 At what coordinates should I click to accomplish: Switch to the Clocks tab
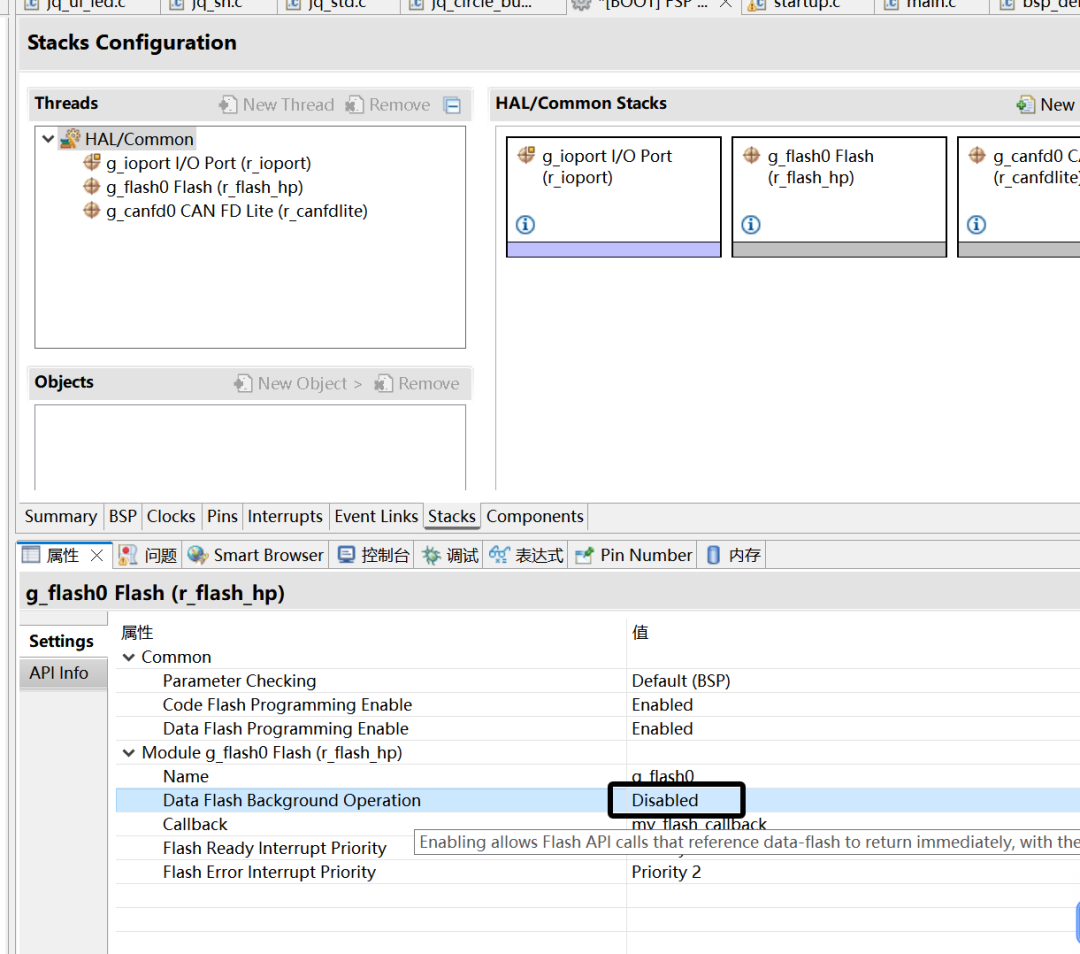click(x=171, y=516)
